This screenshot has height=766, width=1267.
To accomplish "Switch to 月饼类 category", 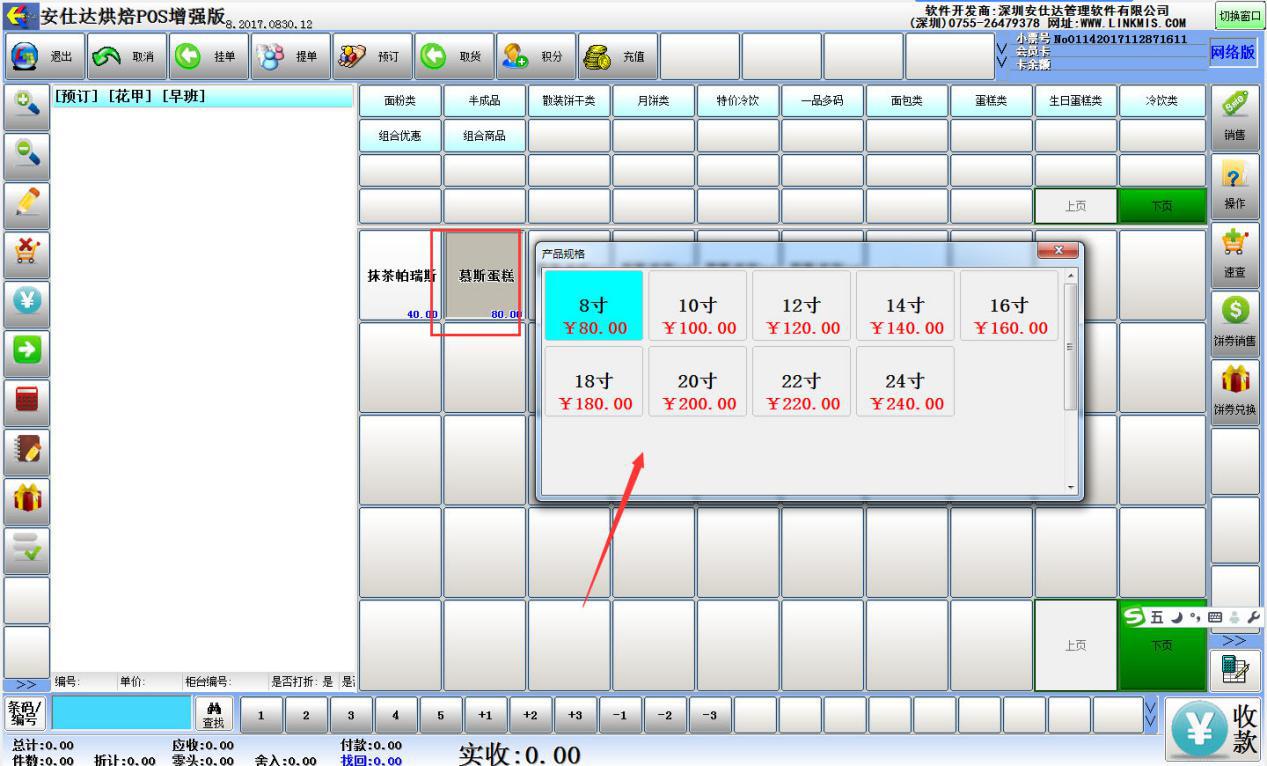I will tap(653, 101).
